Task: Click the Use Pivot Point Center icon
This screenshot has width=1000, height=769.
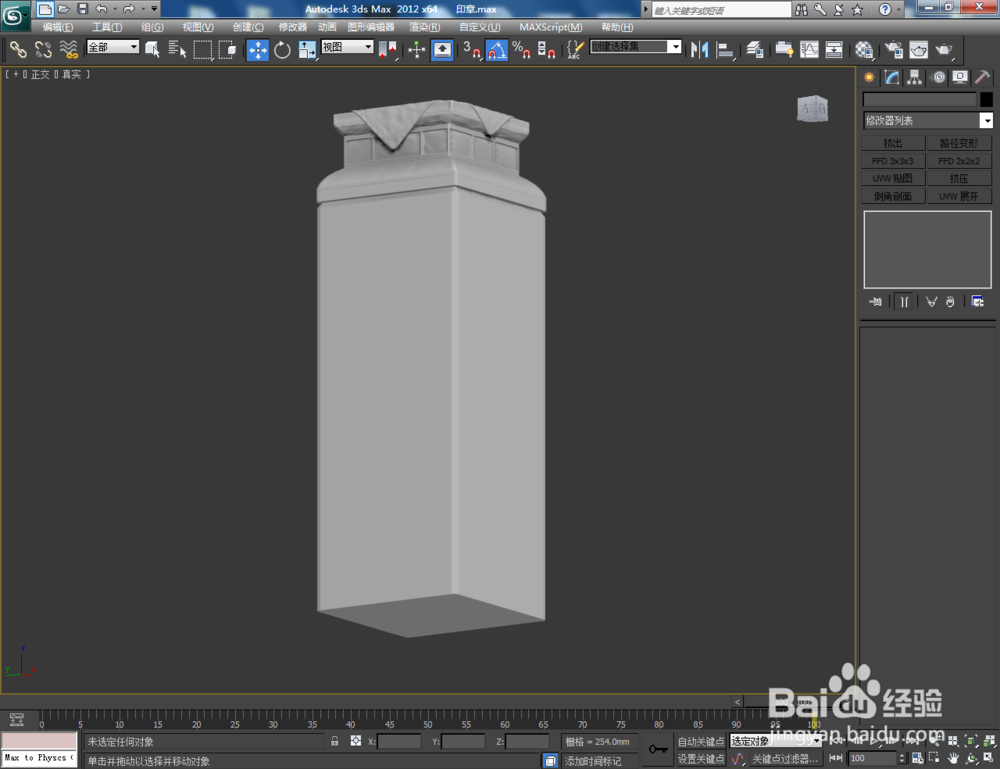Action: tap(387, 50)
